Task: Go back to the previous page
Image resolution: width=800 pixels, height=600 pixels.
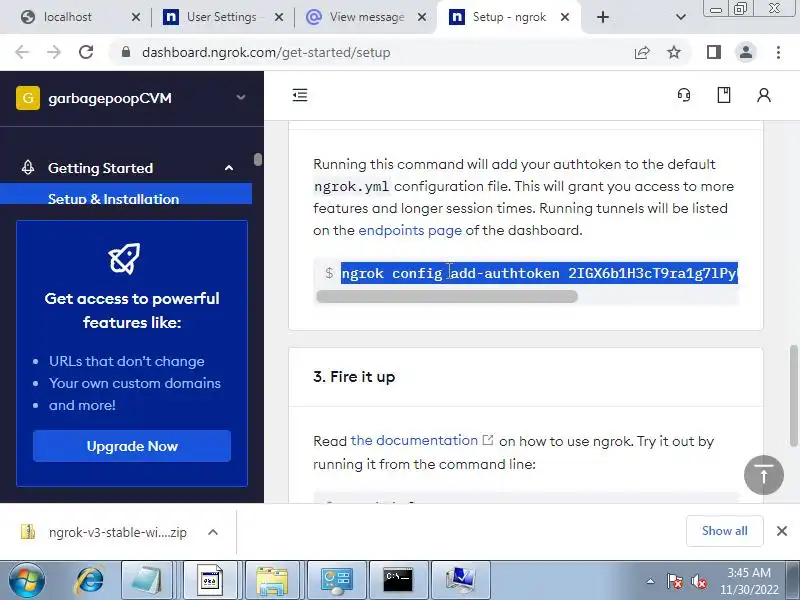Action: point(22,52)
